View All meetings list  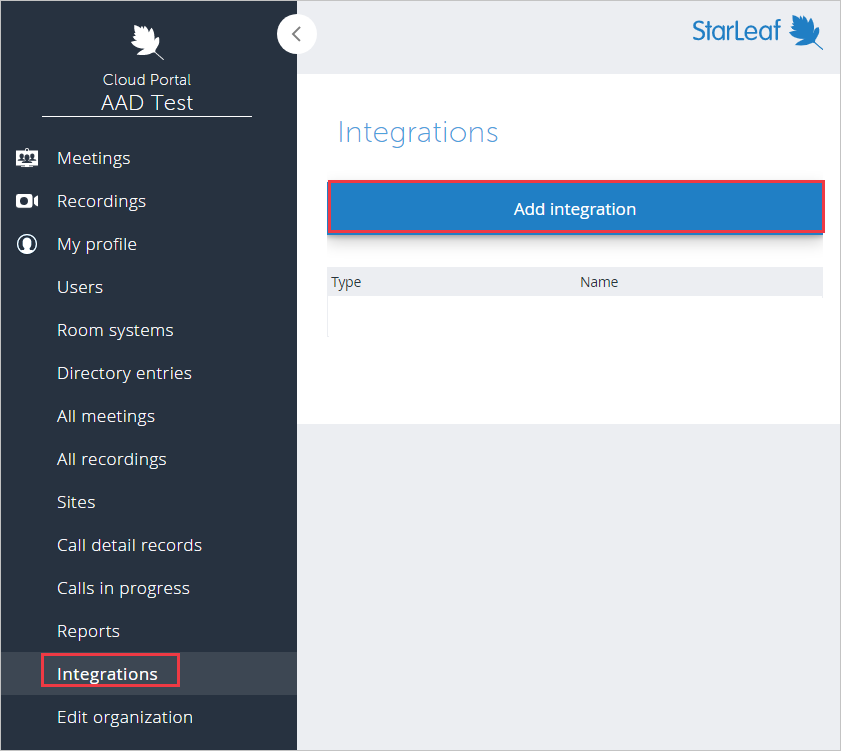[106, 416]
